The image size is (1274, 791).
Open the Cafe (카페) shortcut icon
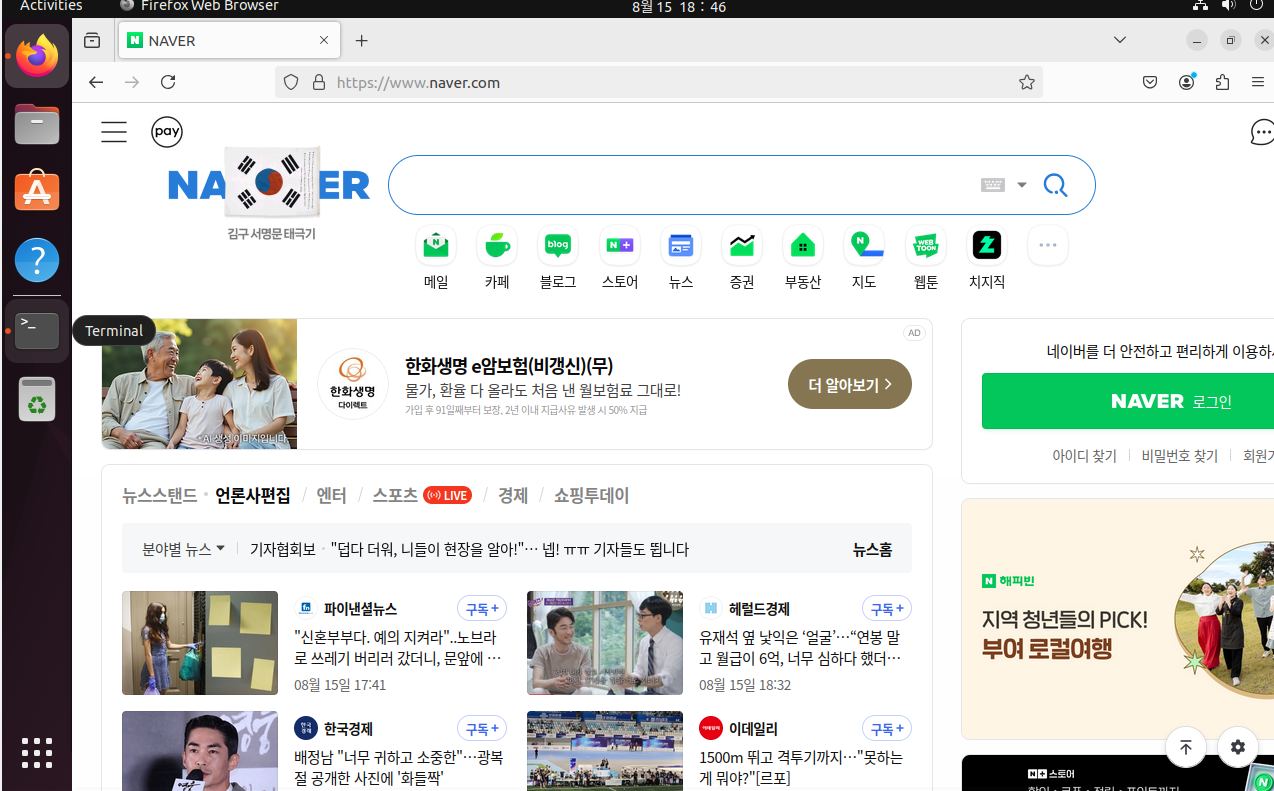click(497, 245)
